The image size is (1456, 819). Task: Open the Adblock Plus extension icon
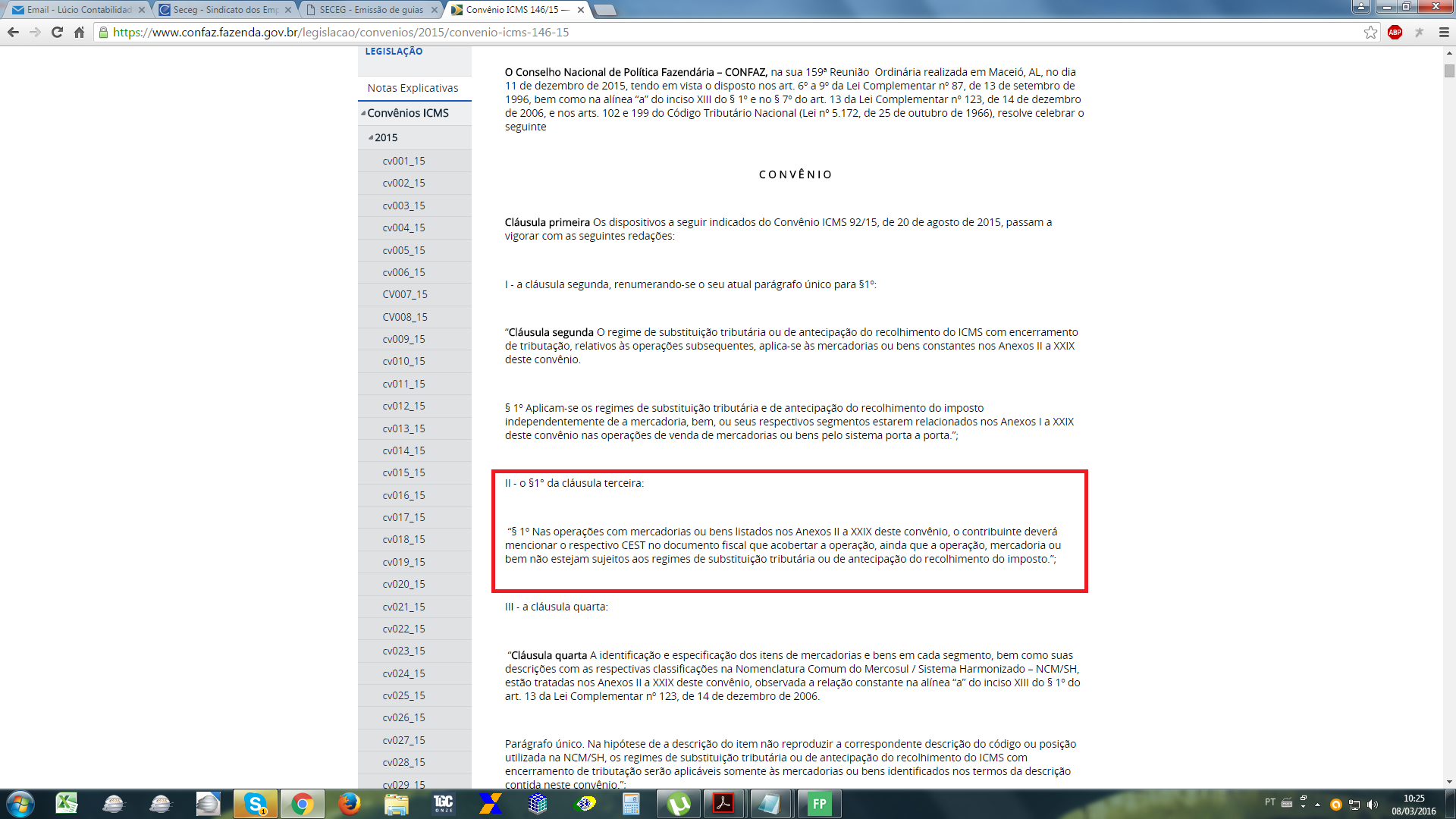click(1395, 32)
